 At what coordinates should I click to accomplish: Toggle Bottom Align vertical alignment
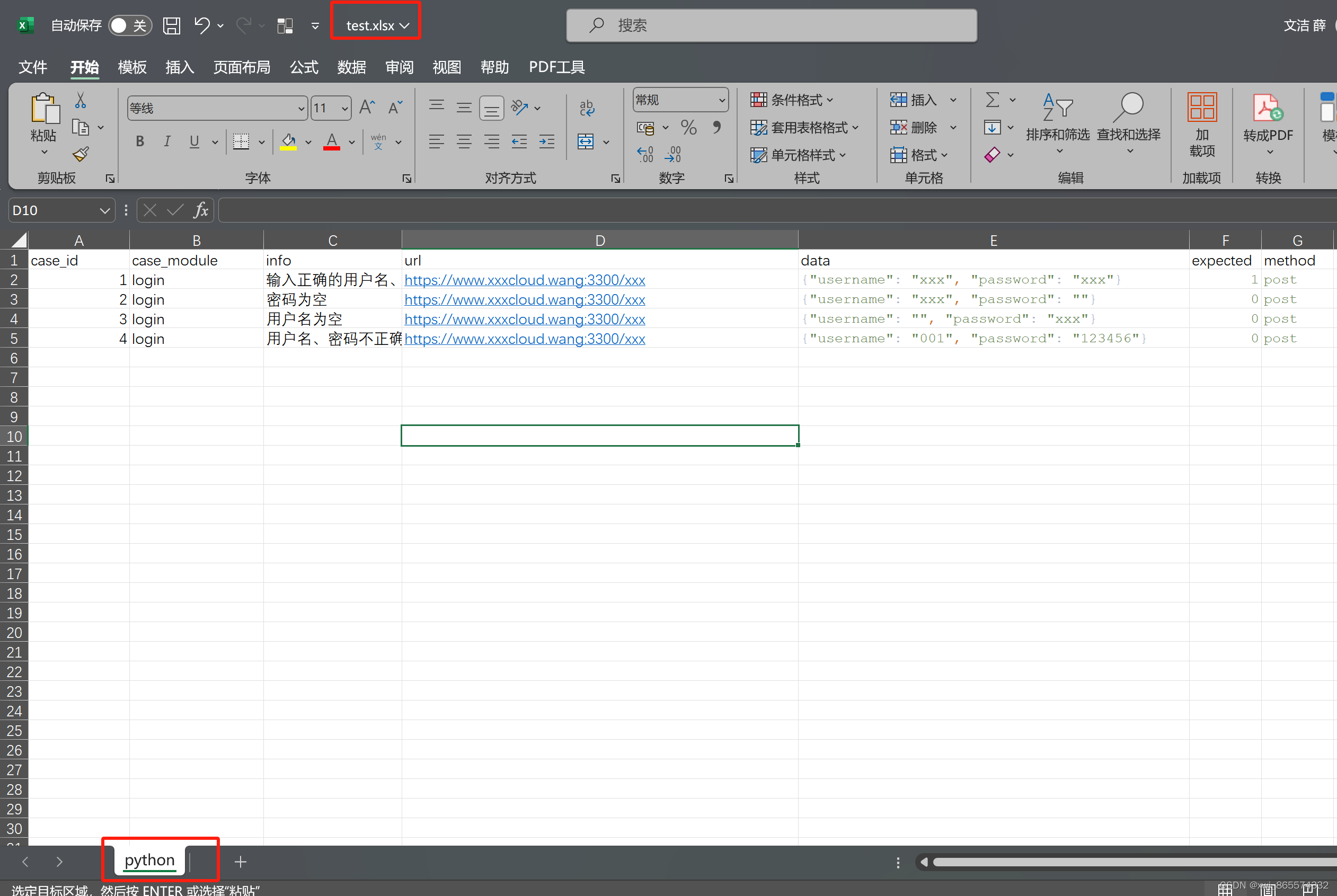point(491,108)
